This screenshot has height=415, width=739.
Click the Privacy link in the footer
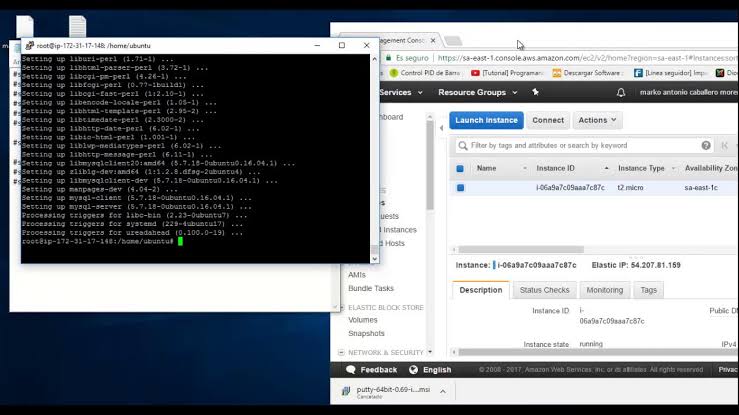[x=728, y=370]
